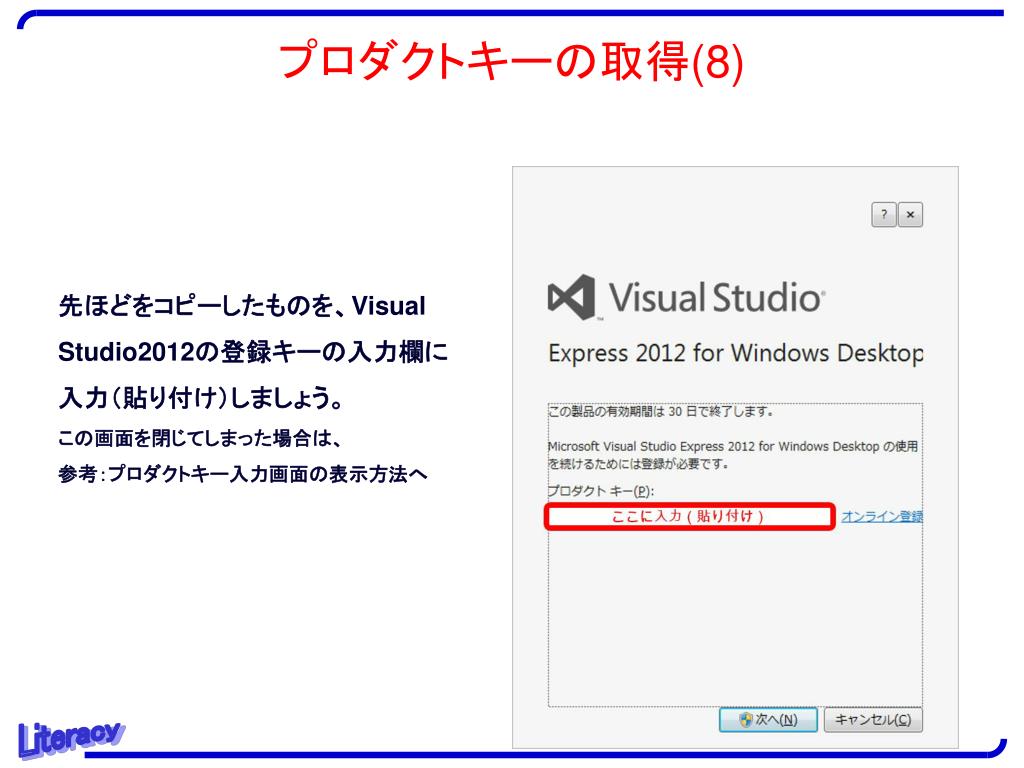1024x768 pixels.
Task: Click the text '入力(貼り付け)しましょう。'
Action: click(x=201, y=398)
